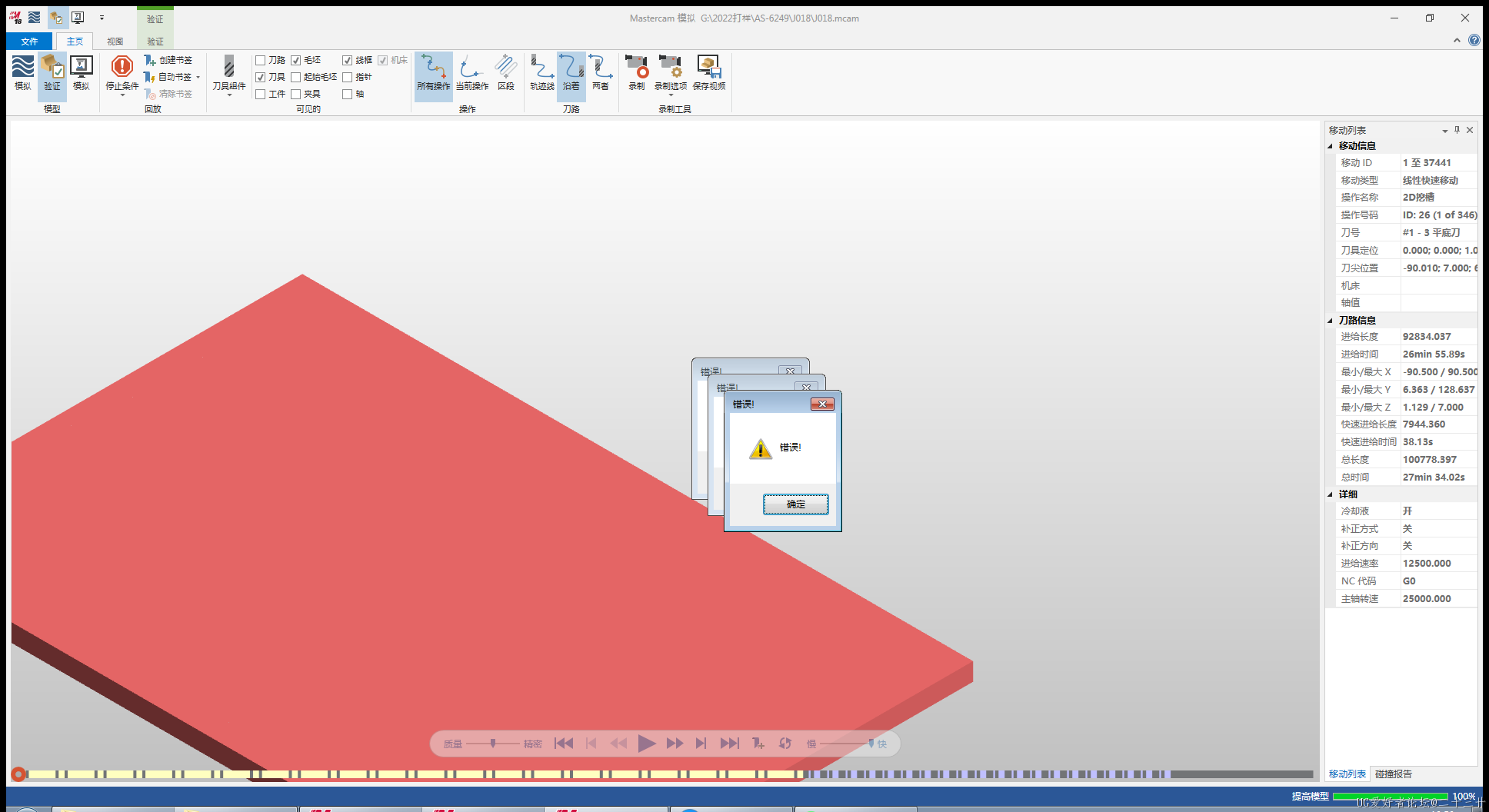Screen dimensions: 1489x812
Task: Click the 操作名称 2D挖槽 value
Action: (x=1418, y=198)
